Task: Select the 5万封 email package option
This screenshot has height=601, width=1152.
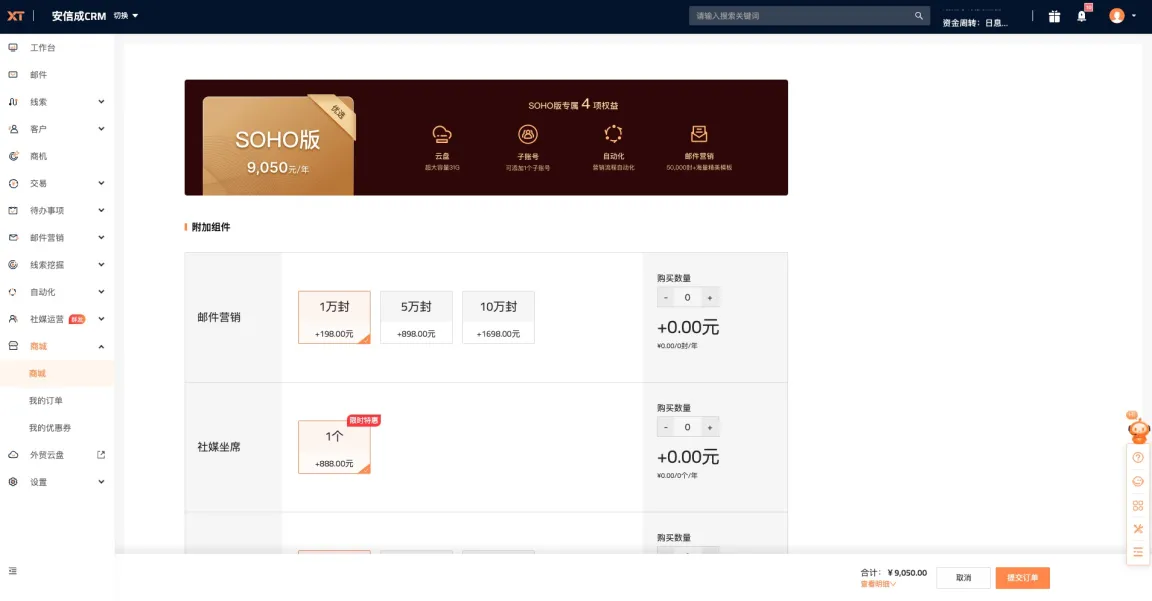Action: [416, 317]
